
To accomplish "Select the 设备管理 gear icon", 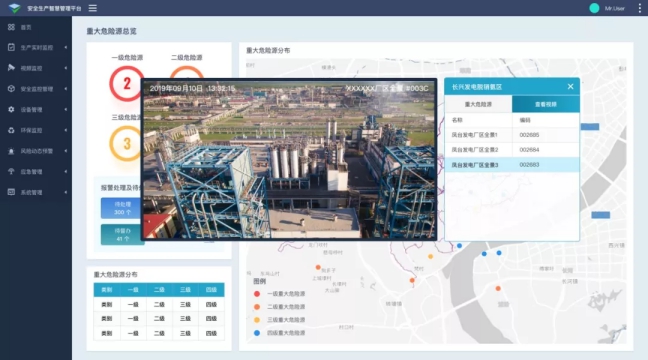I will tap(11, 109).
